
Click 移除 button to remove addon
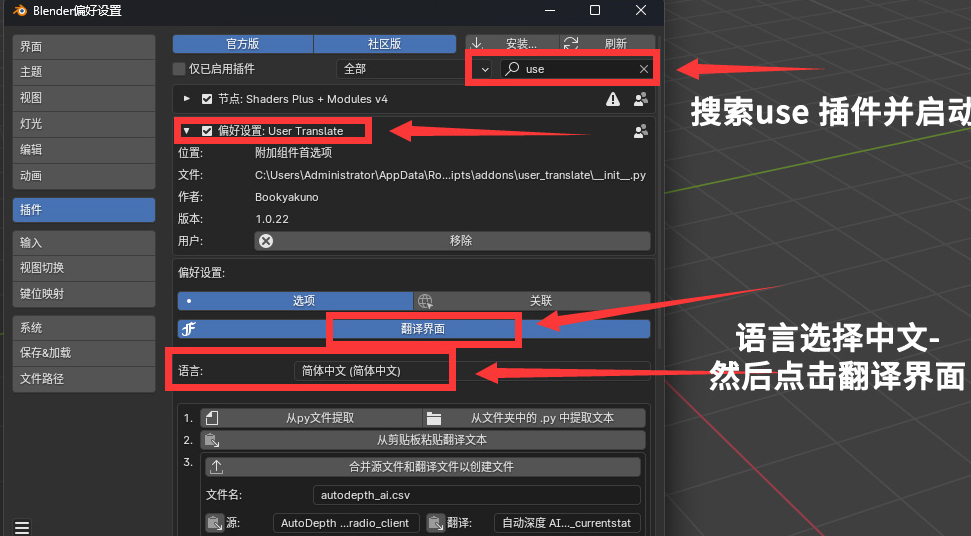[452, 241]
